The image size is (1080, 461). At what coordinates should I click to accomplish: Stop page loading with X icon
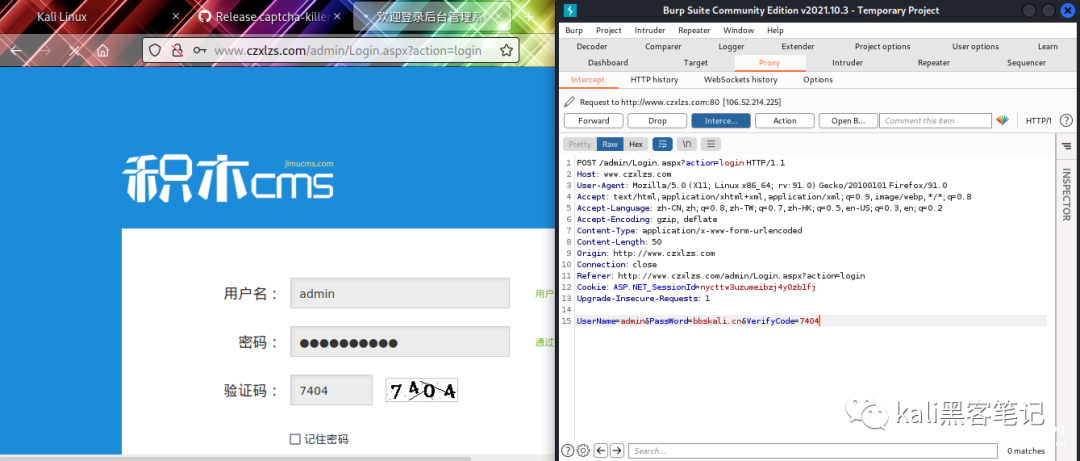tap(74, 50)
